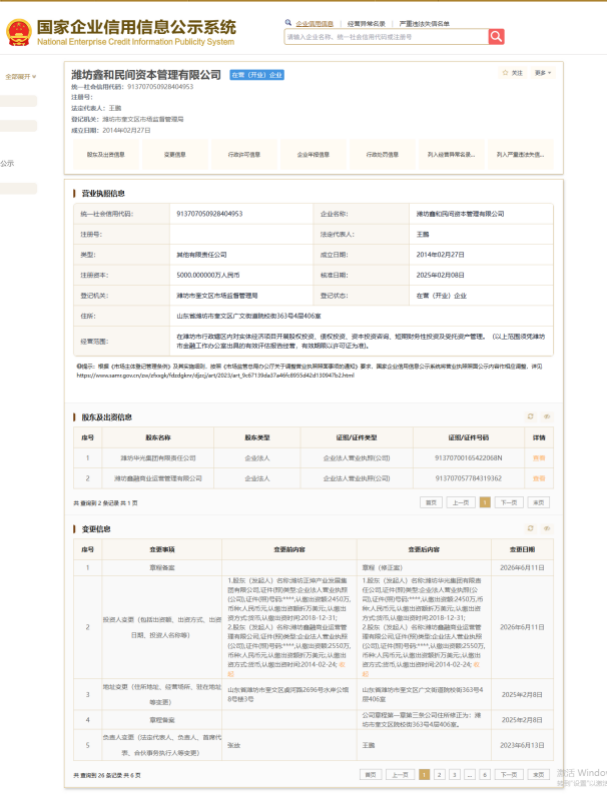
Task: Click 末页 in shareholder table pagination
Action: coord(538,503)
